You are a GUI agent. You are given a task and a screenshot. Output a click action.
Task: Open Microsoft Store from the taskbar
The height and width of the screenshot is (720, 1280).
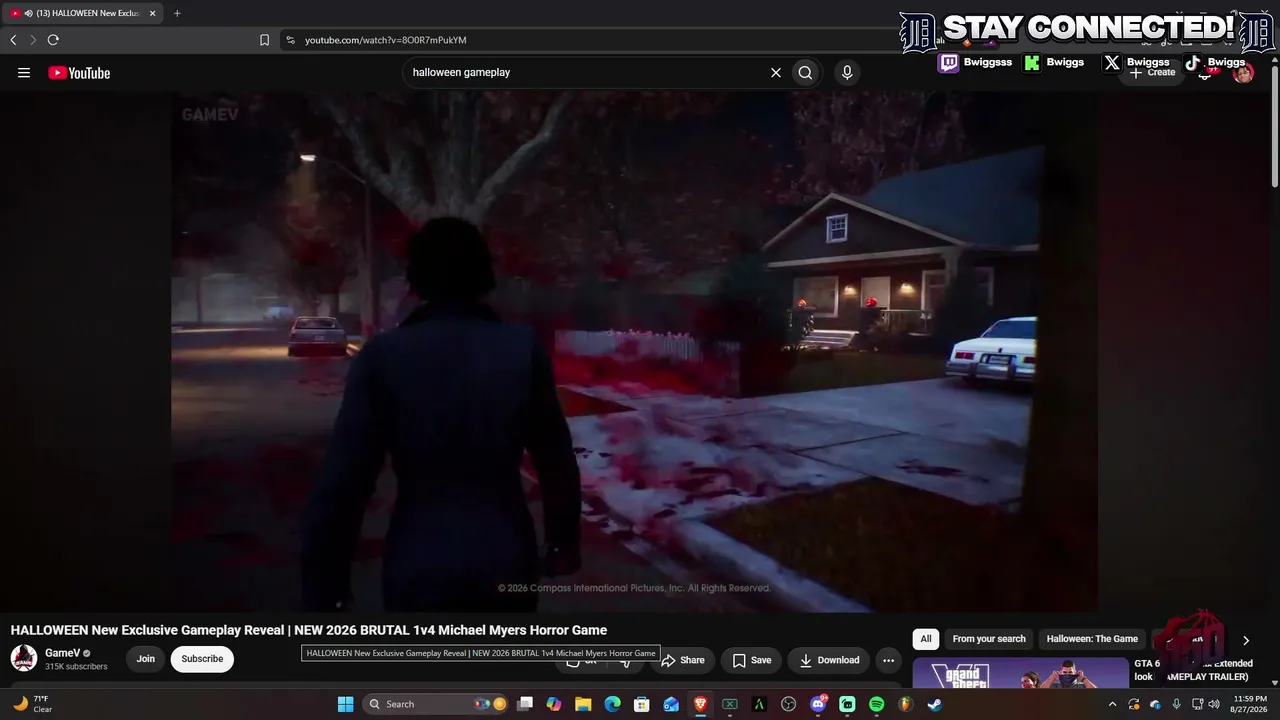click(x=642, y=704)
